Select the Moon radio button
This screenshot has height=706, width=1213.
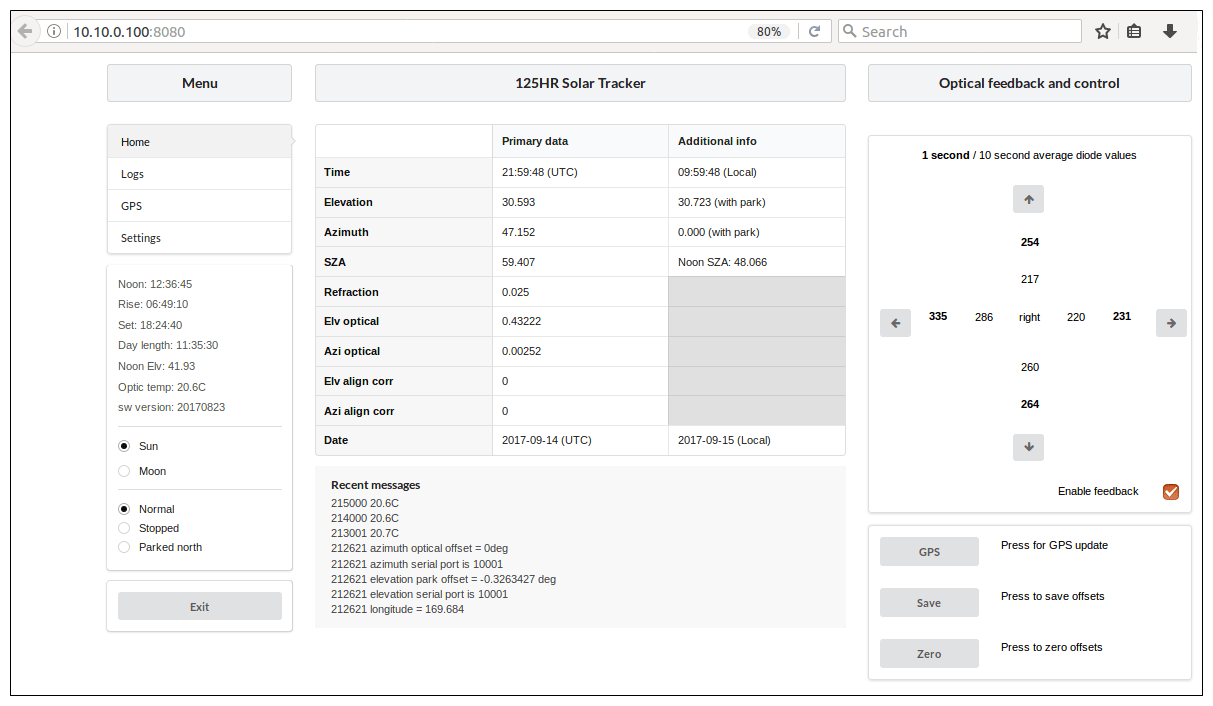point(124,471)
